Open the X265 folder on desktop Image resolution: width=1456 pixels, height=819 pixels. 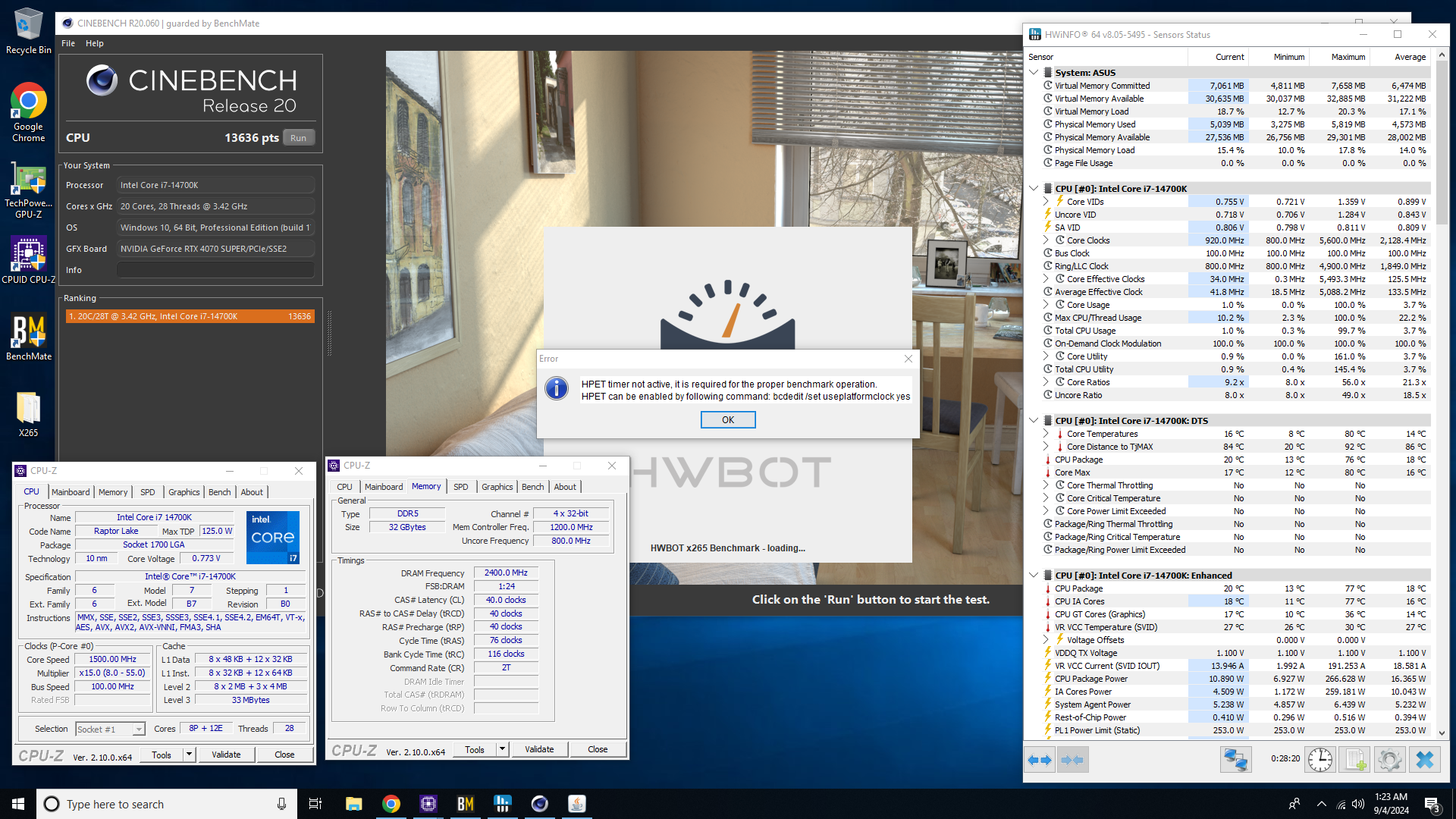point(28,414)
